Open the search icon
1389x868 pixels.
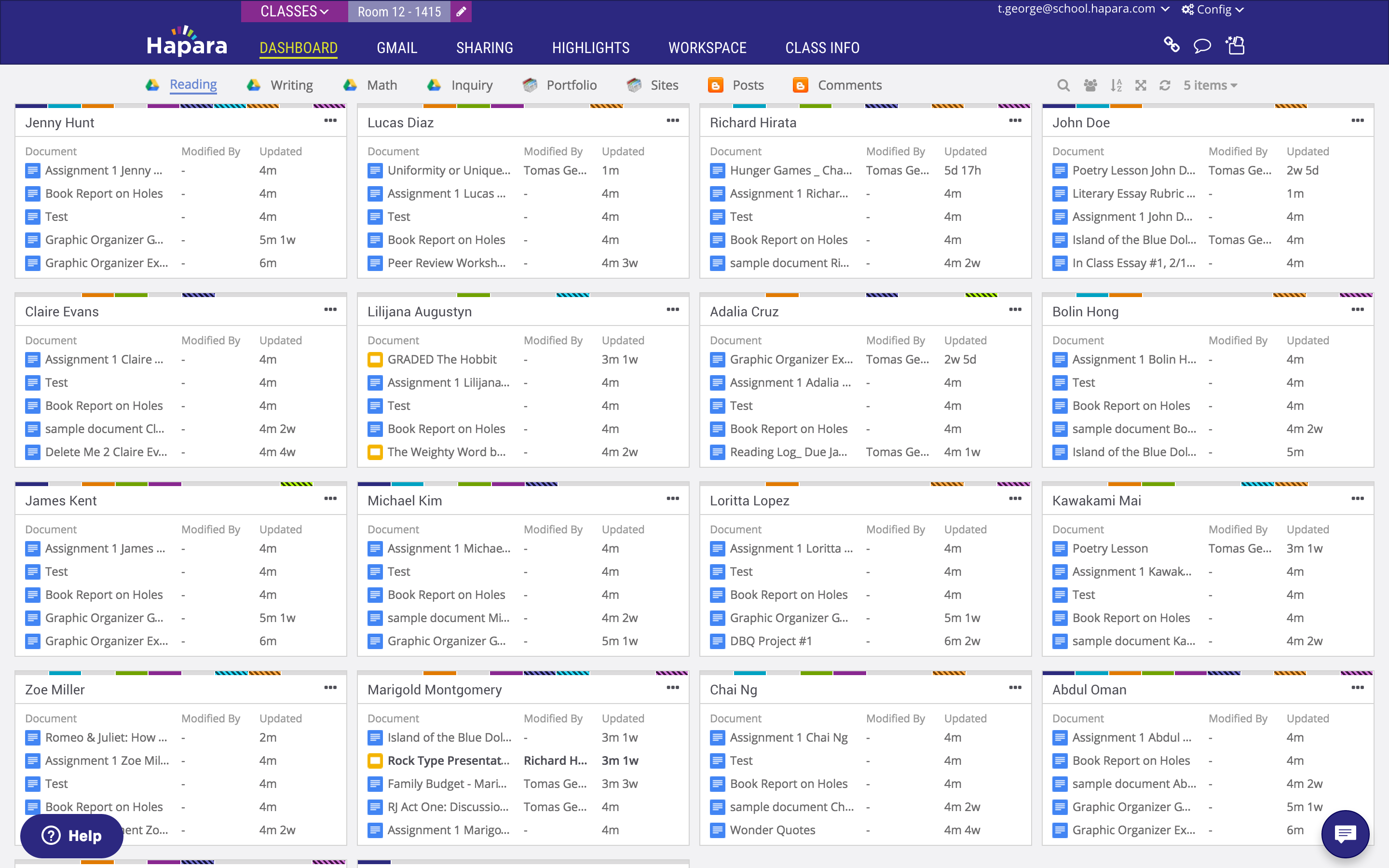[x=1063, y=85]
